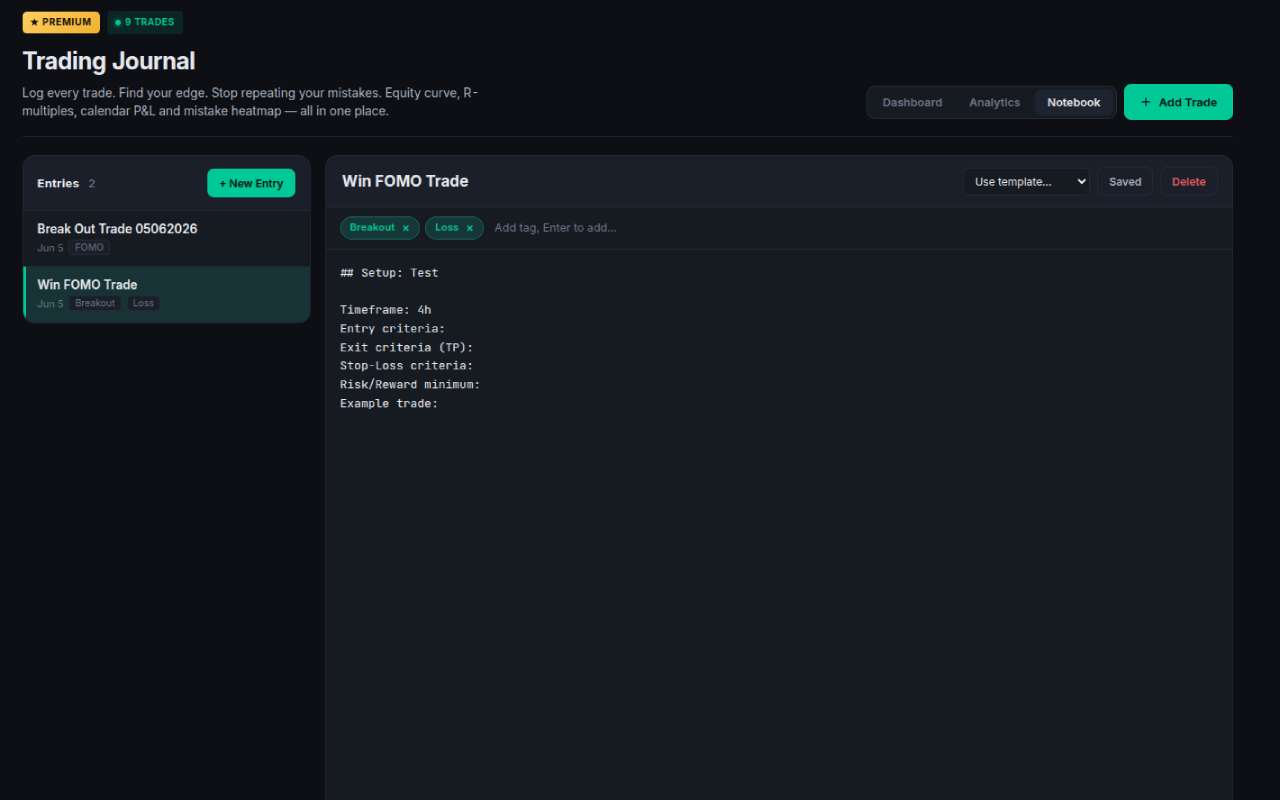Place cursor on 'Timeframe: 4h' line
The height and width of the screenshot is (800, 1280).
[x=386, y=310]
